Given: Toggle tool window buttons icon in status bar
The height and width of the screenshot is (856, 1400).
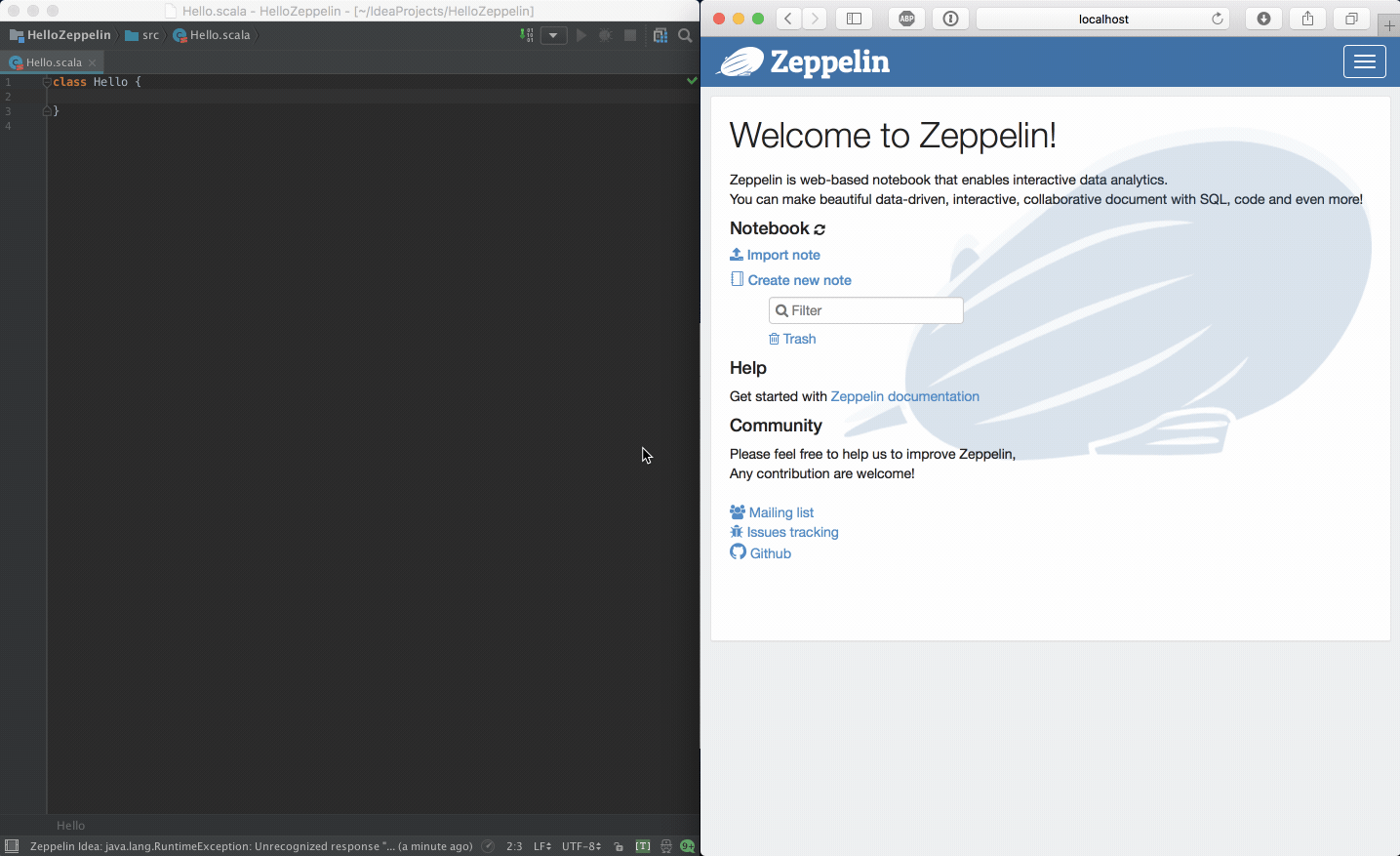Looking at the screenshot, I should pyautogui.click(x=12, y=846).
